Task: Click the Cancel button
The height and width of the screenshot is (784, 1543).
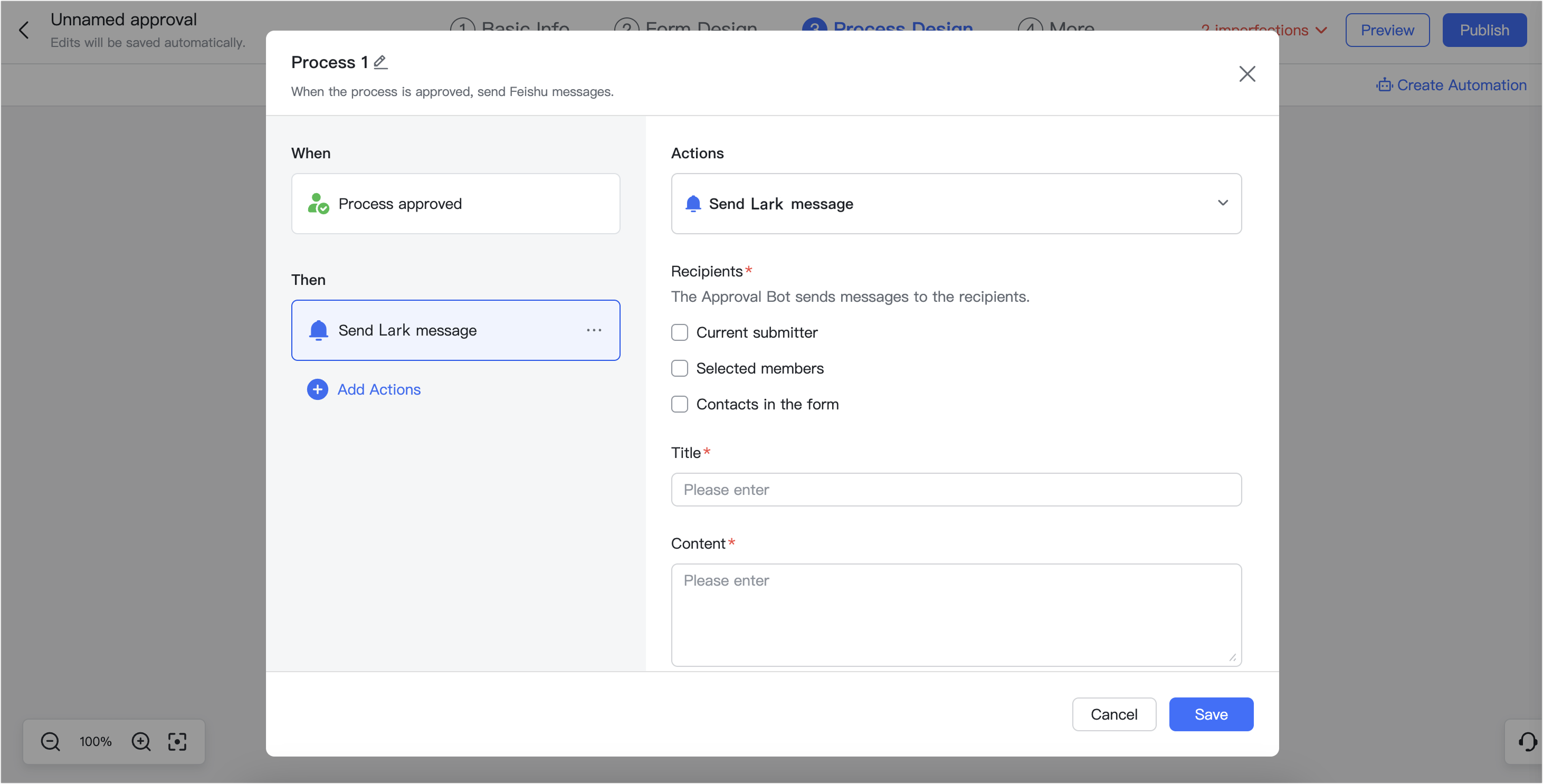Action: tap(1113, 714)
